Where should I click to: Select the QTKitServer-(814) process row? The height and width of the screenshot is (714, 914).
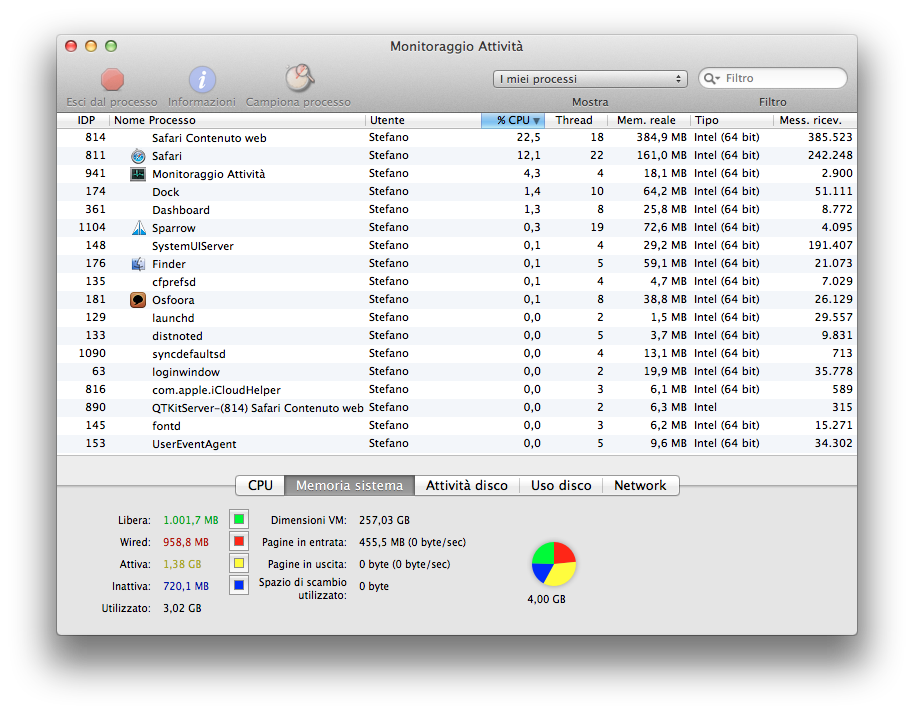click(457, 407)
